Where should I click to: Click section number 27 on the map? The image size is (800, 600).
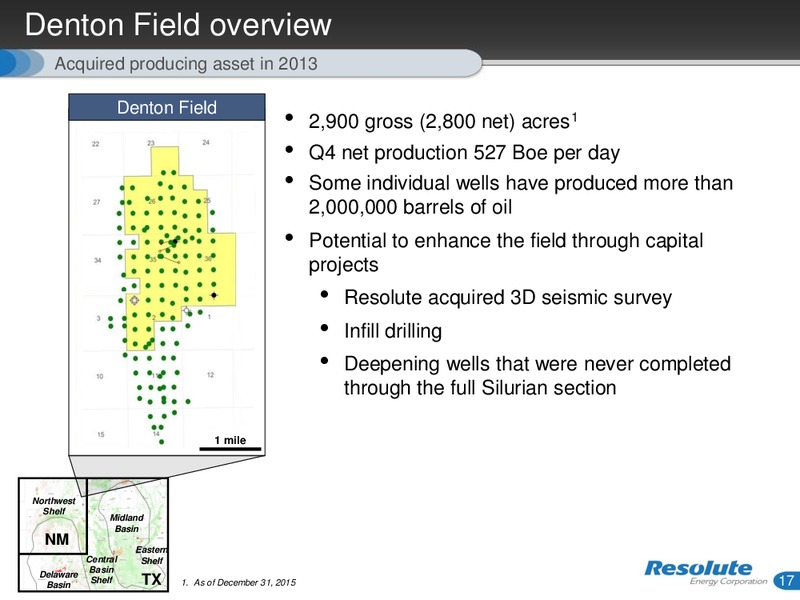pyautogui.click(x=96, y=202)
